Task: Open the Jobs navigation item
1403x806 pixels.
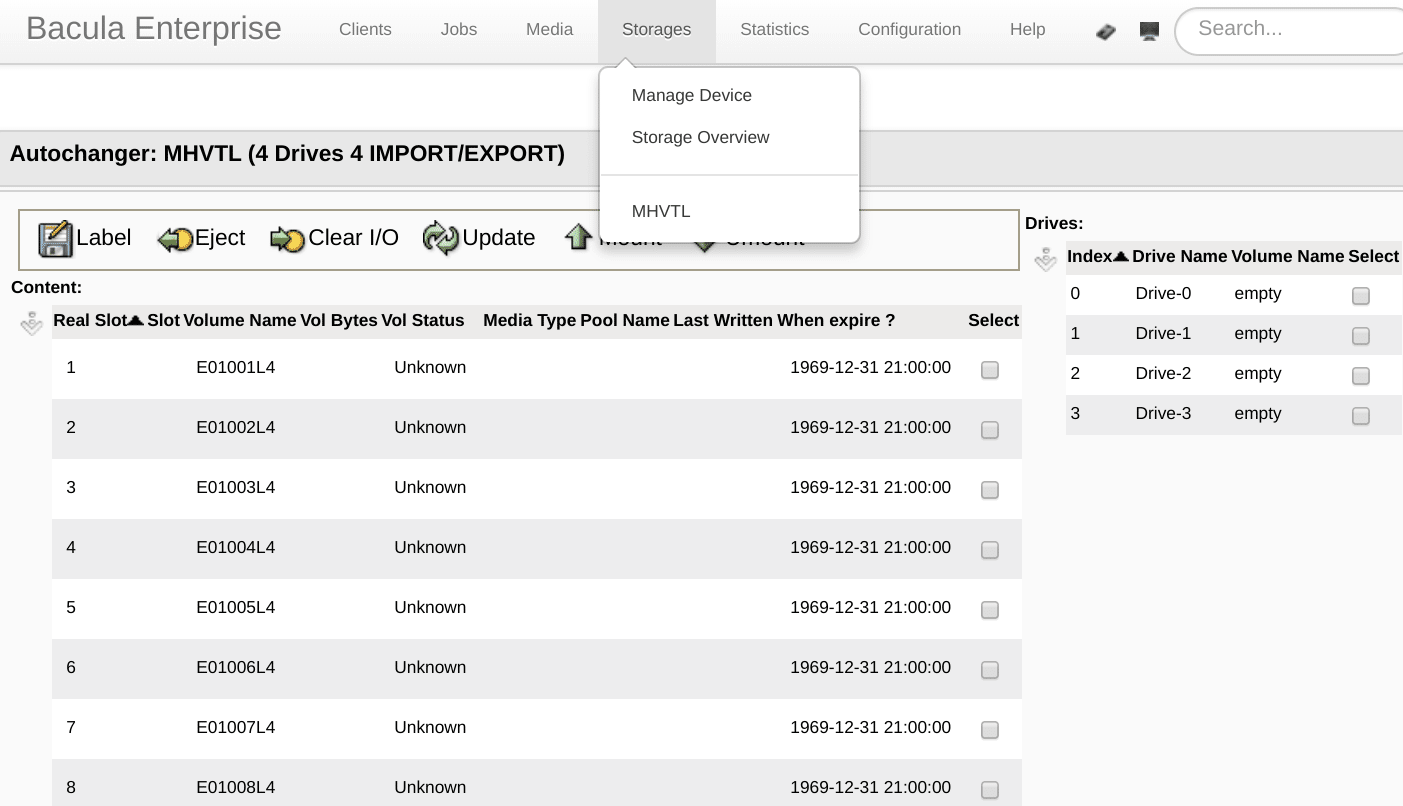Action: click(x=458, y=30)
